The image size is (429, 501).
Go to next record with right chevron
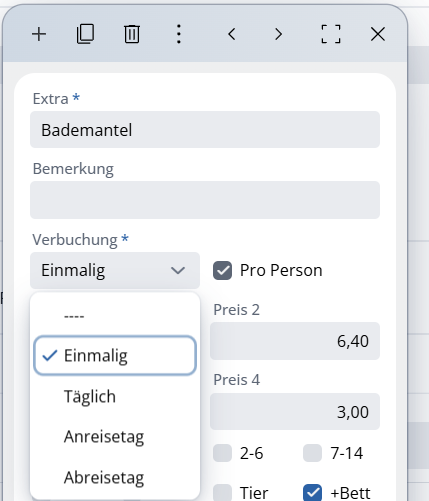(278, 34)
